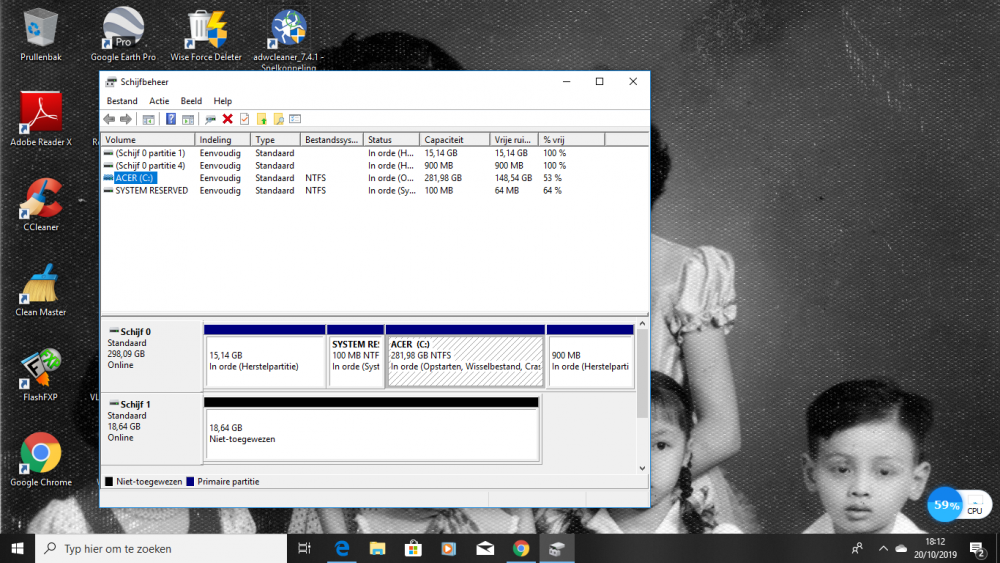Screen dimensions: 1000x563
Task: Open the Beeld menu
Action: click(x=191, y=101)
